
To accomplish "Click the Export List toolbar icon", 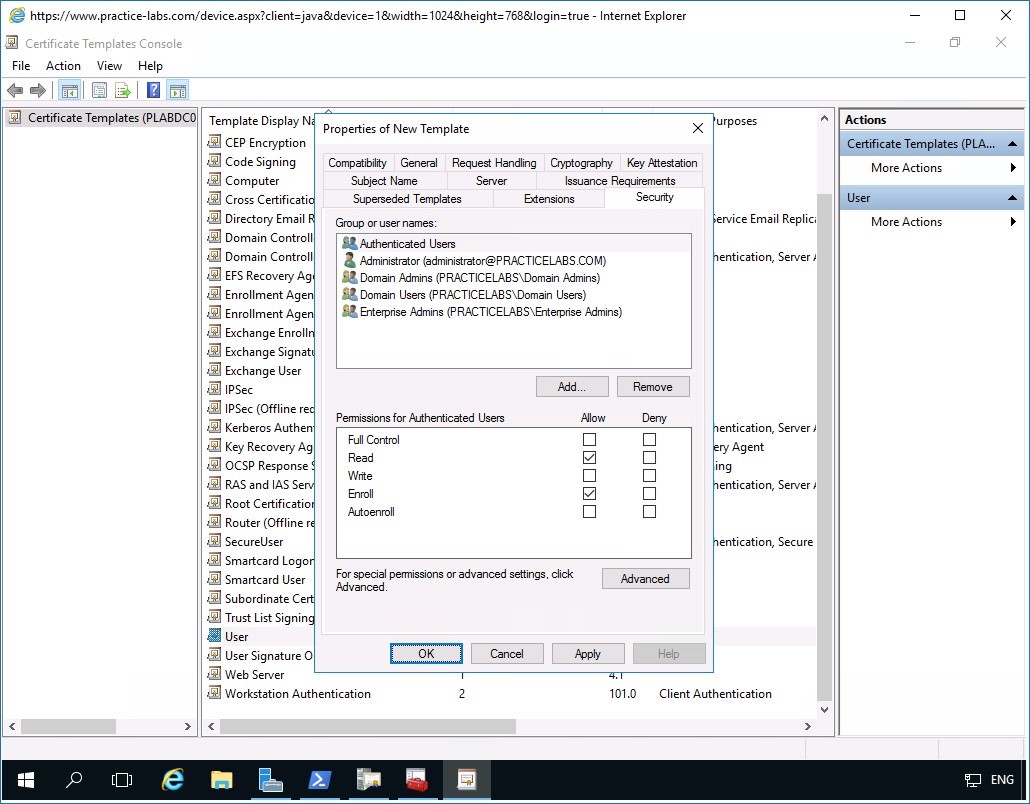I will click(x=123, y=90).
